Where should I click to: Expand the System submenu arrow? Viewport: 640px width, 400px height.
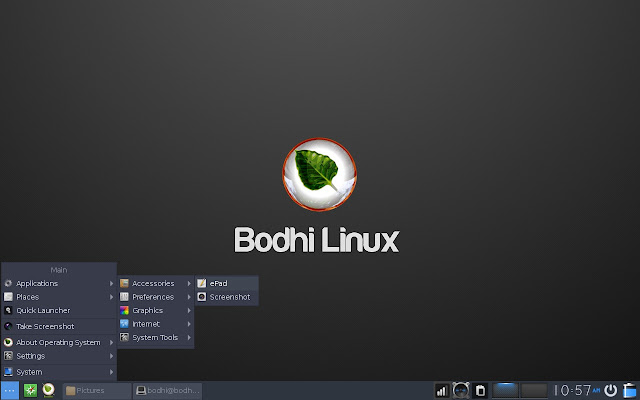[111, 372]
